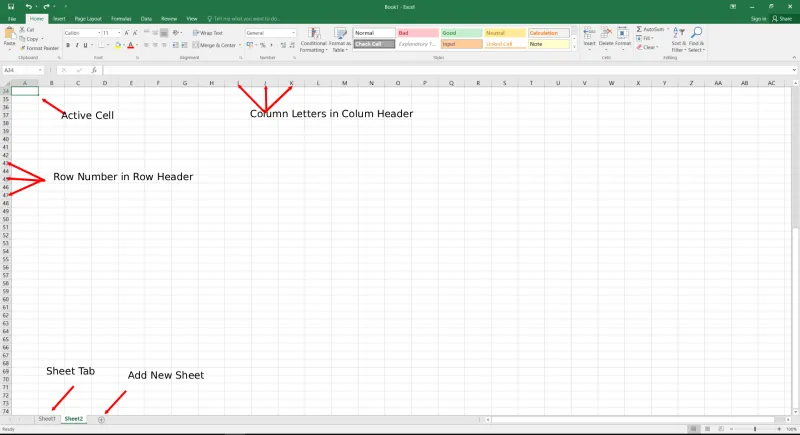The width and height of the screenshot is (800, 435).
Task: Redo the last undone action
Action: [46, 7]
